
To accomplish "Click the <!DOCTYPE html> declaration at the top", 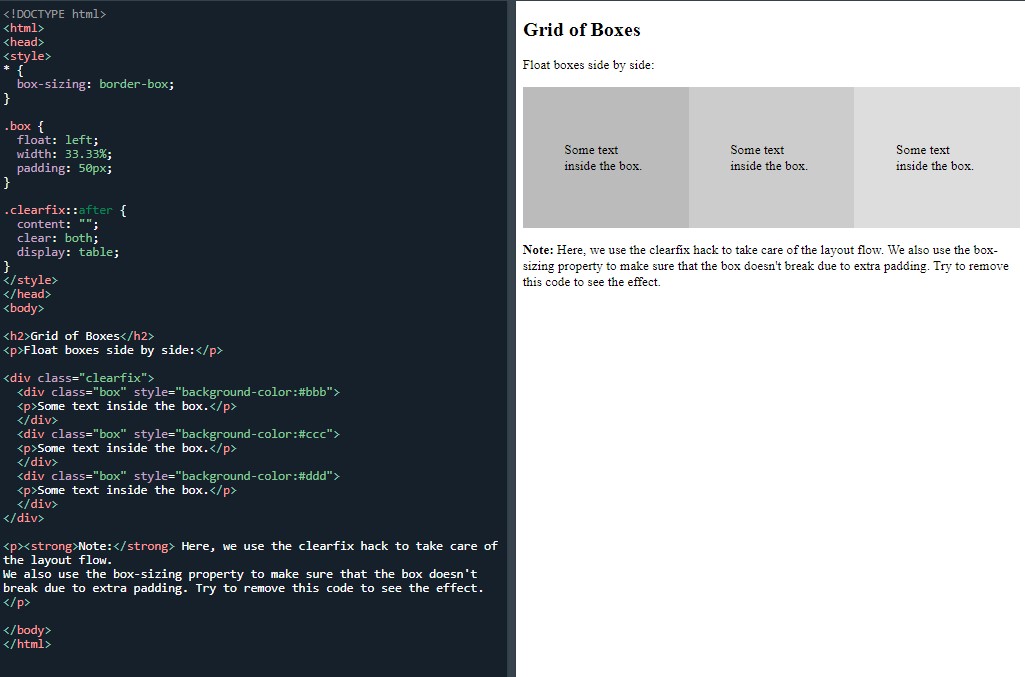I will [x=55, y=13].
